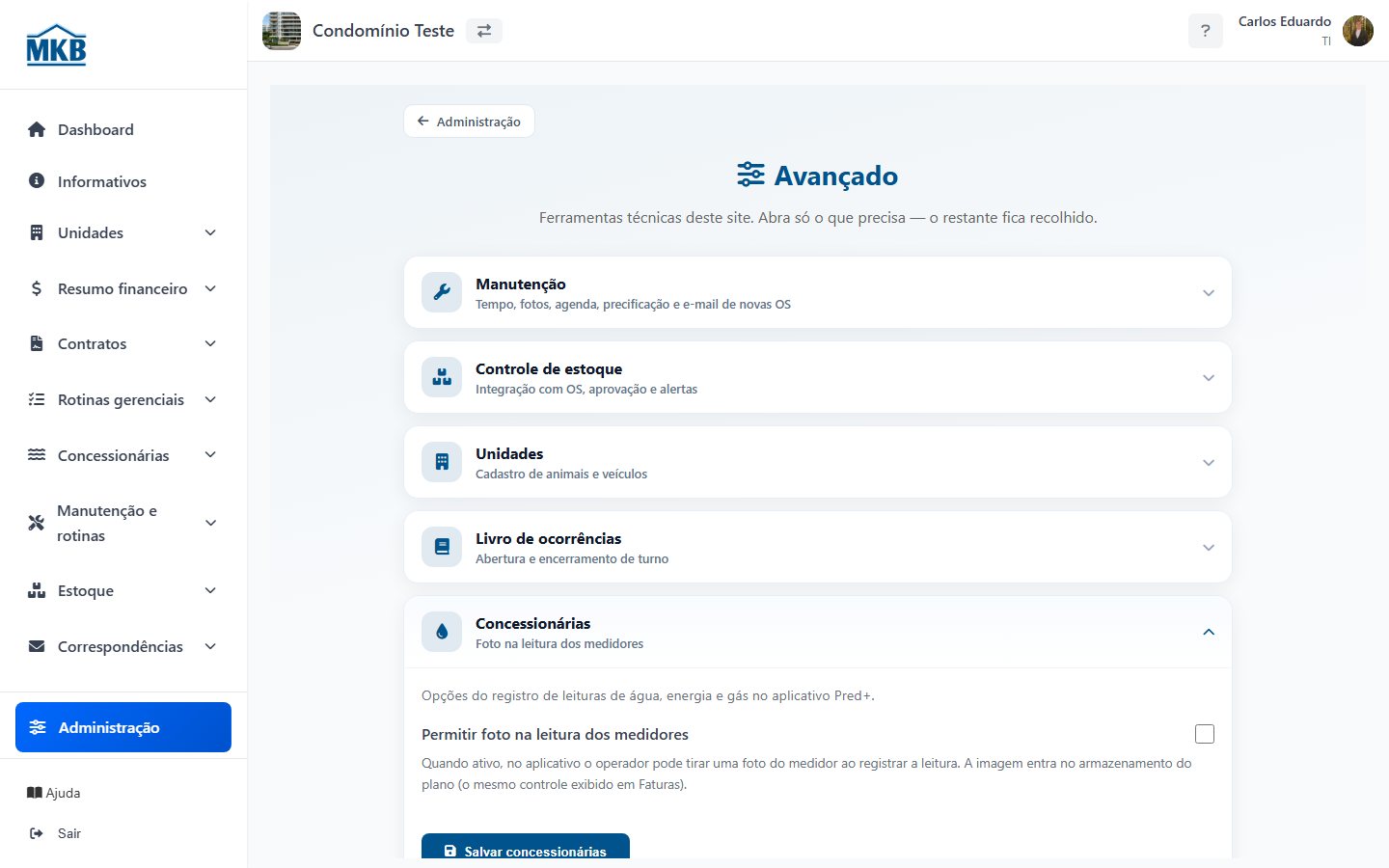Click the Manutenção wrench icon in card
The width and height of the screenshot is (1389, 868).
point(442,292)
